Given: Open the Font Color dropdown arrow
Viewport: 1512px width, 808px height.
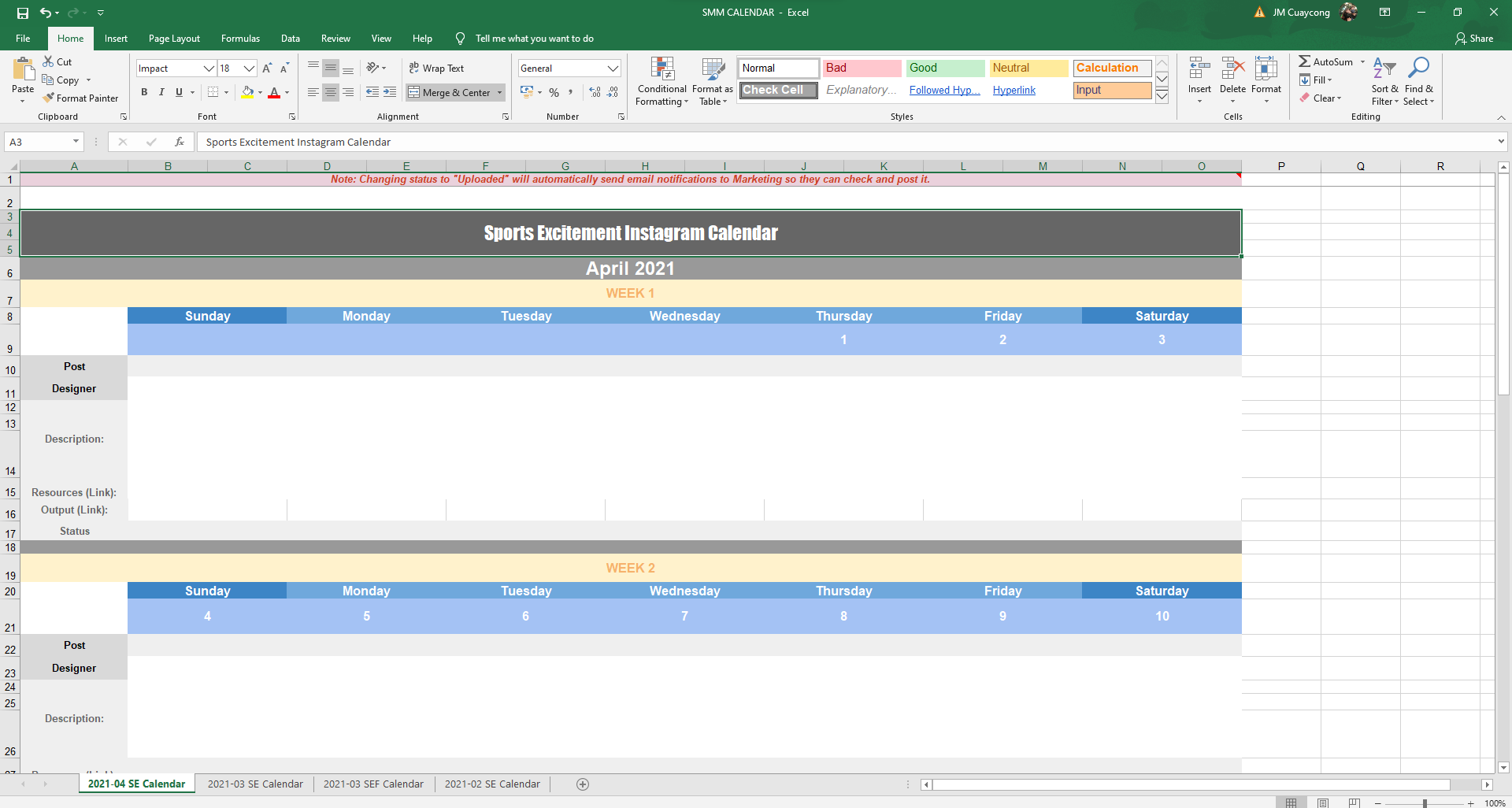Looking at the screenshot, I should click(287, 92).
